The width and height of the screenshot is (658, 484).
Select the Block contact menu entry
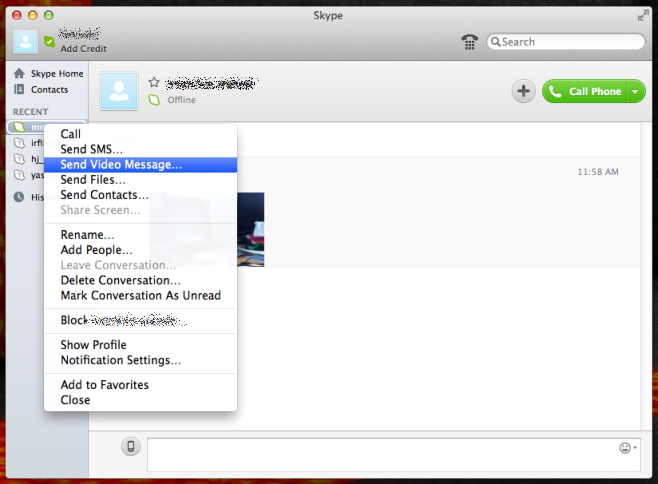tap(141, 320)
